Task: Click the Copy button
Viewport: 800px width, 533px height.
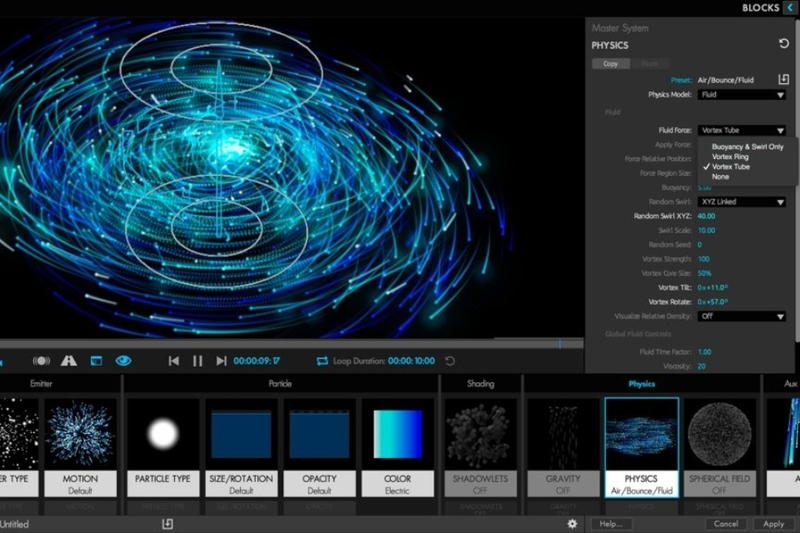Action: click(x=611, y=64)
